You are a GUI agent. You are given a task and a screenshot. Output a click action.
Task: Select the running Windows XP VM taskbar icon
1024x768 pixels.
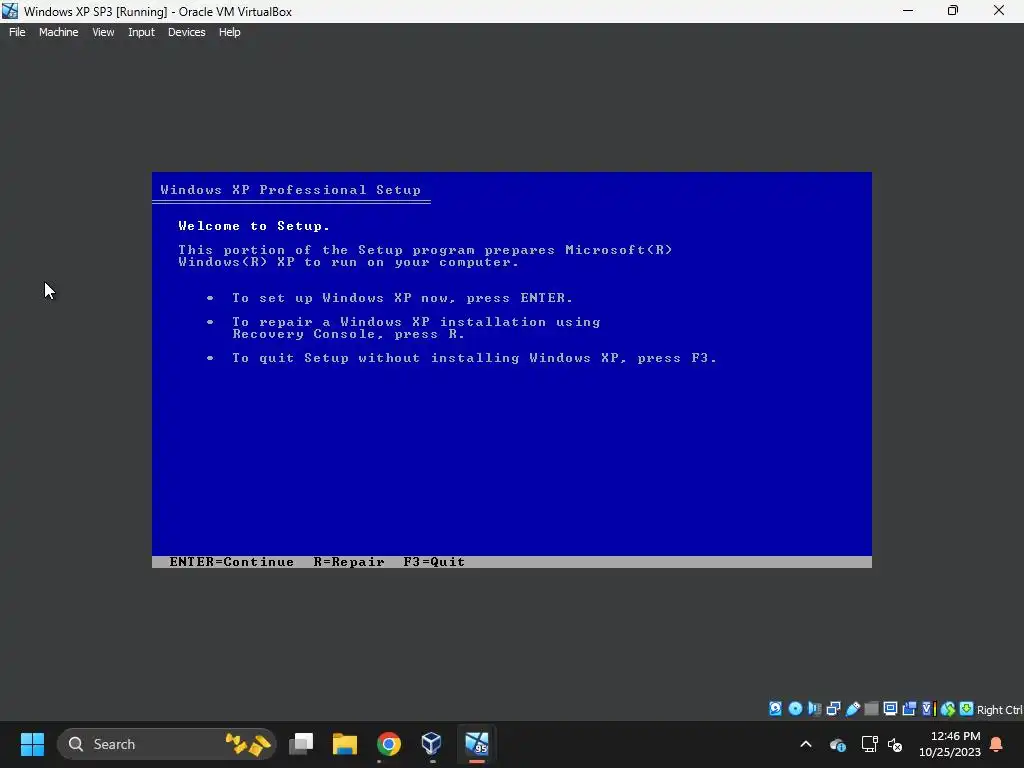coord(477,744)
